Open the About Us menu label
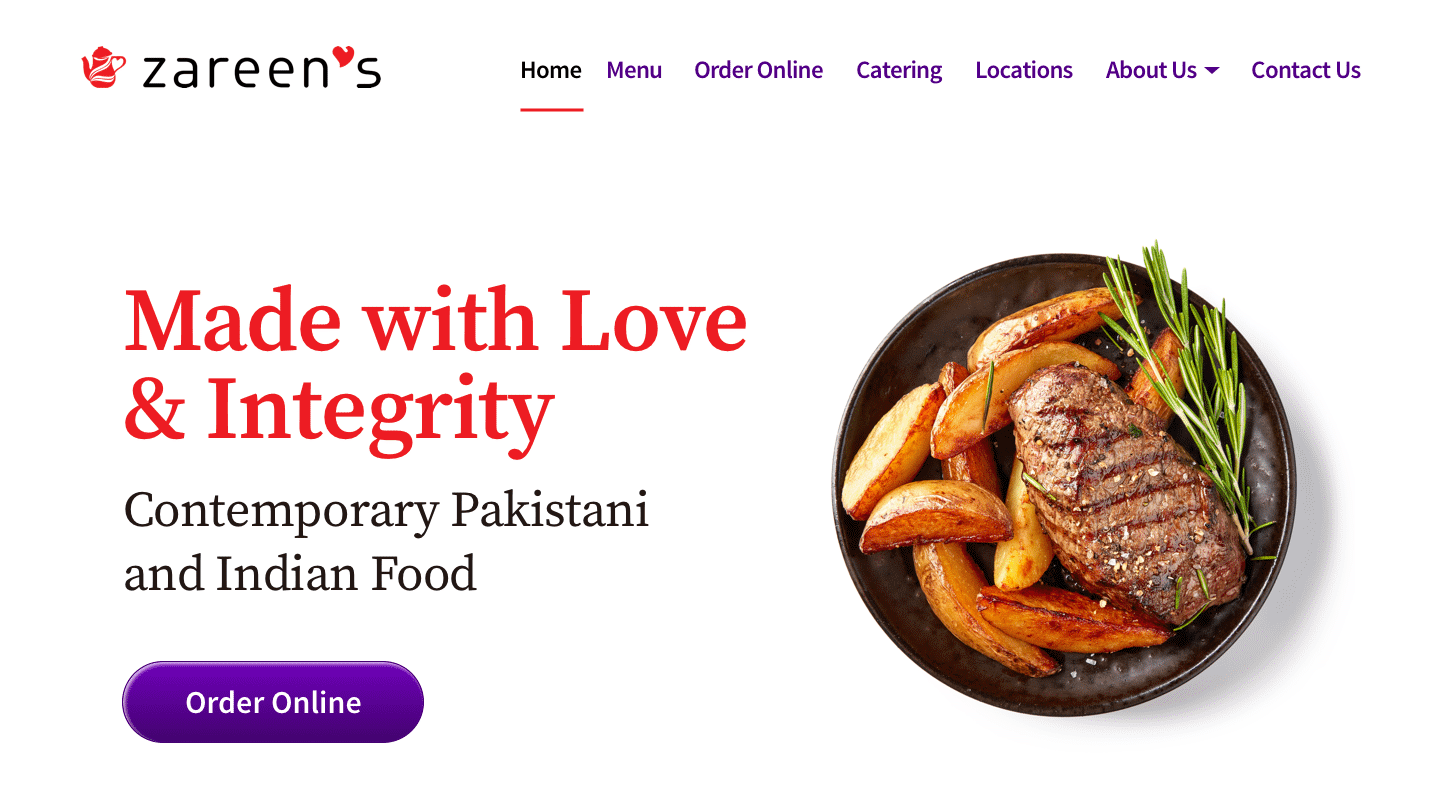Viewport: 1439px width, 811px height. click(1151, 70)
